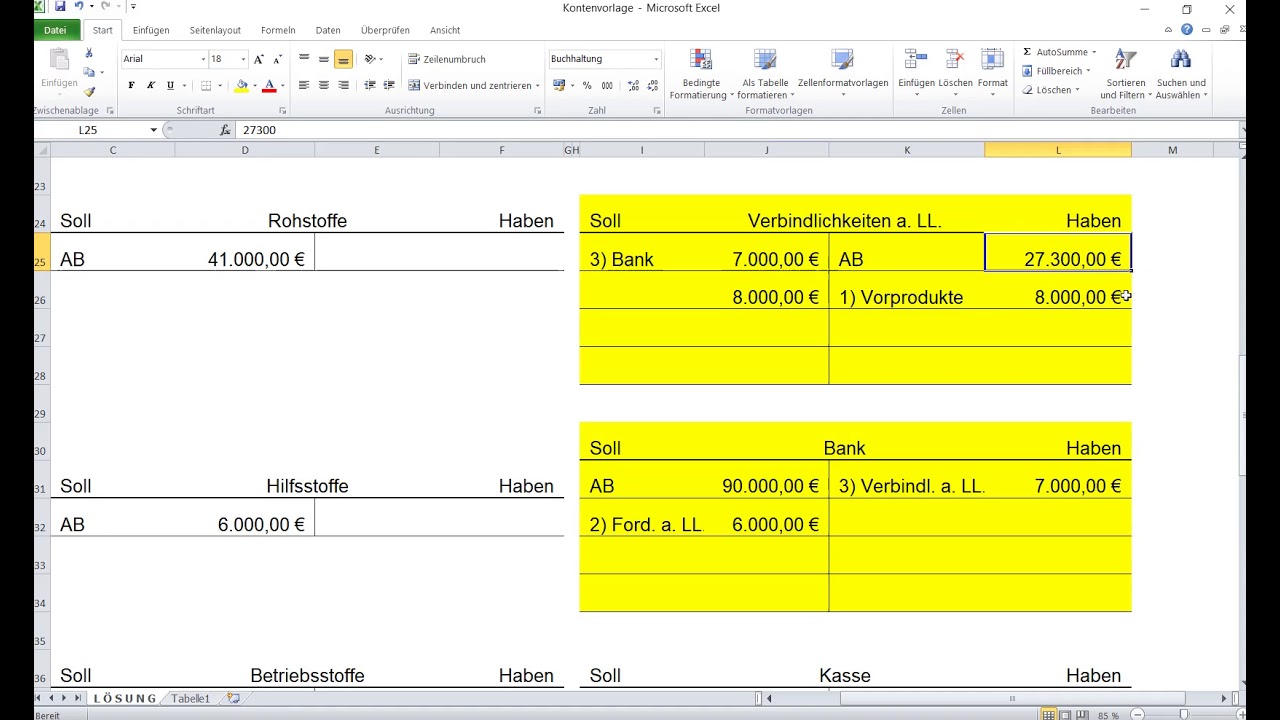Expand the AutoSumme dropdown arrow
Screen dimensions: 1280x720
coord(1093,52)
